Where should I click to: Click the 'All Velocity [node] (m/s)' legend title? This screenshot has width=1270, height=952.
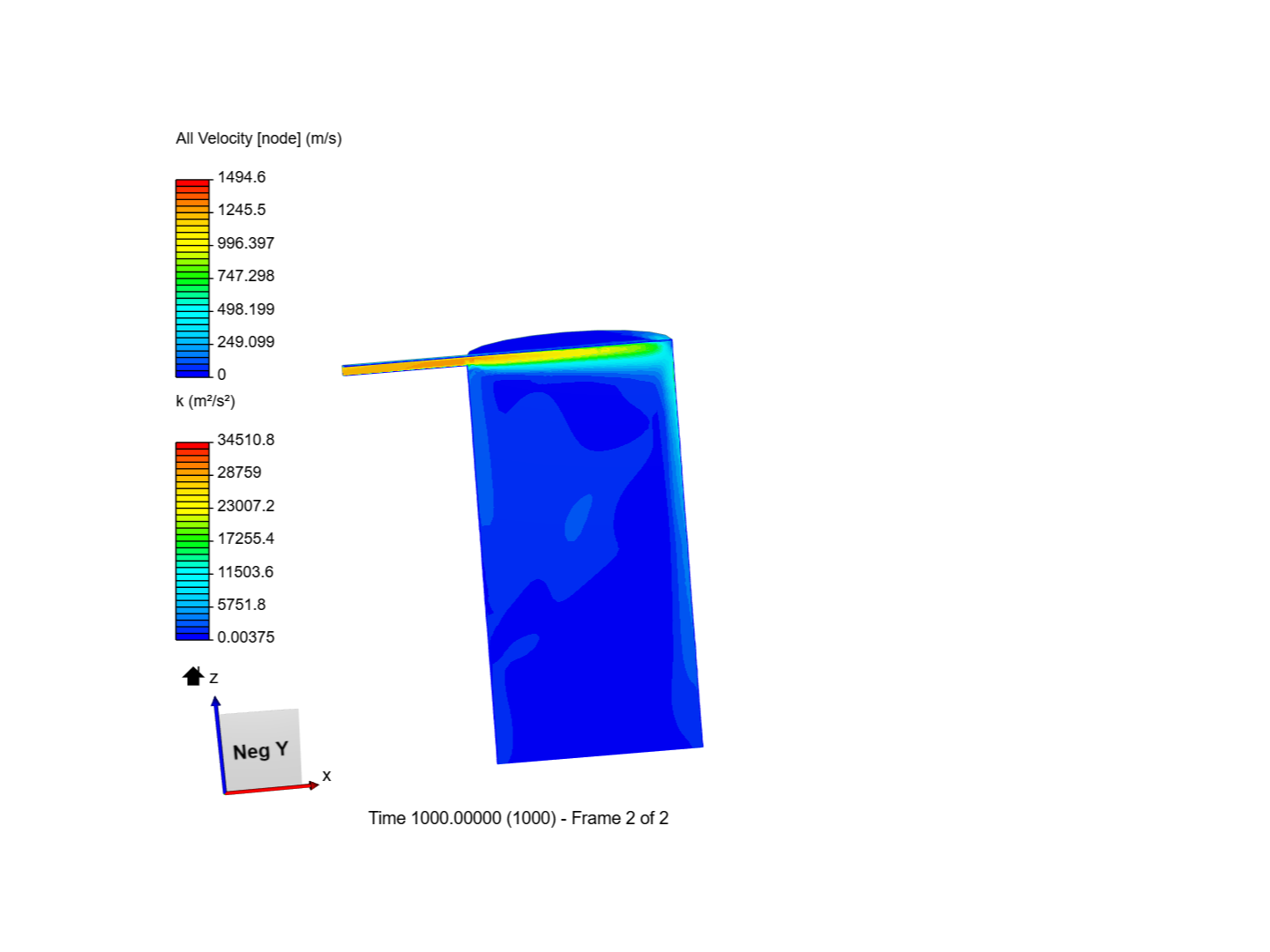click(x=258, y=138)
